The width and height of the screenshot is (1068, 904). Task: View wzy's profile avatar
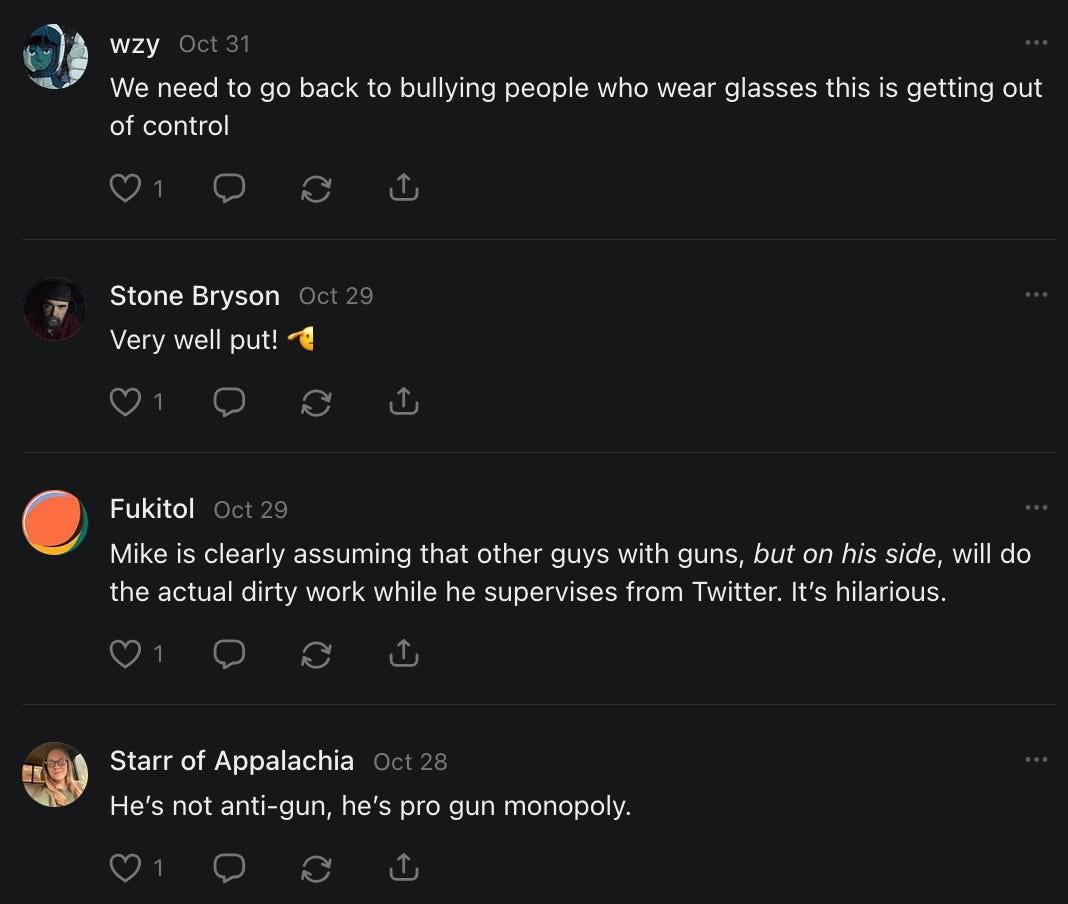tap(55, 57)
